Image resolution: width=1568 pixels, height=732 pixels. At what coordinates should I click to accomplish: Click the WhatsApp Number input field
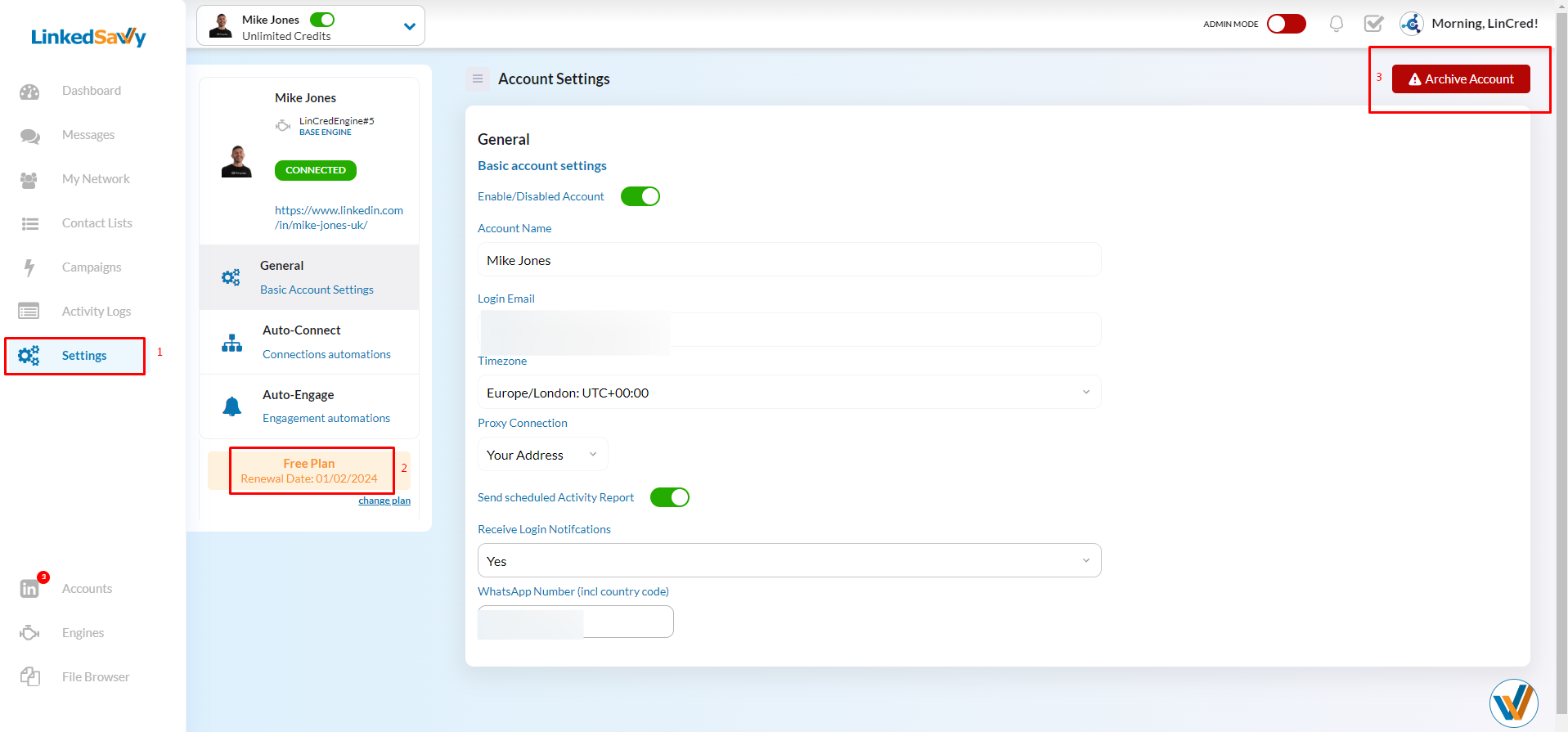pyautogui.click(x=576, y=622)
